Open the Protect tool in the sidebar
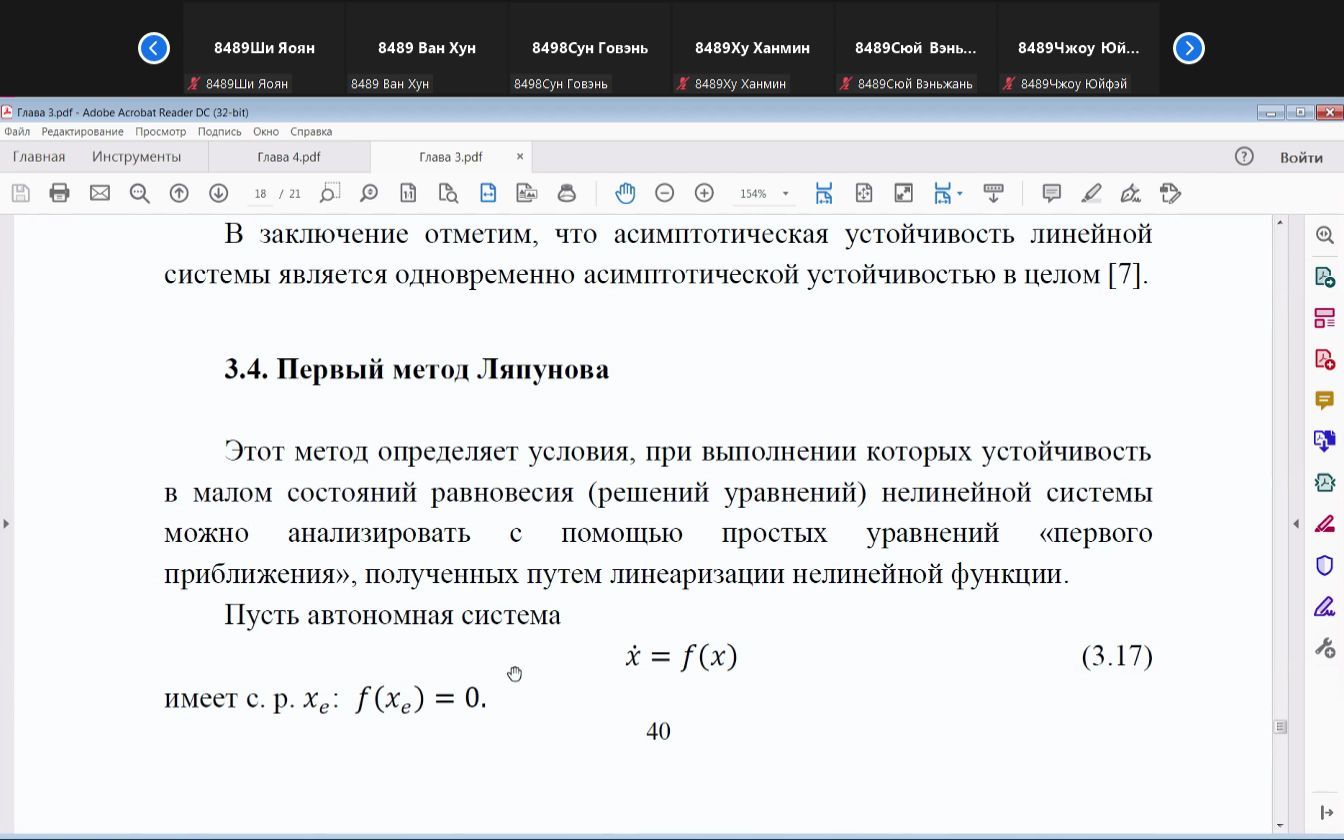 point(1325,564)
